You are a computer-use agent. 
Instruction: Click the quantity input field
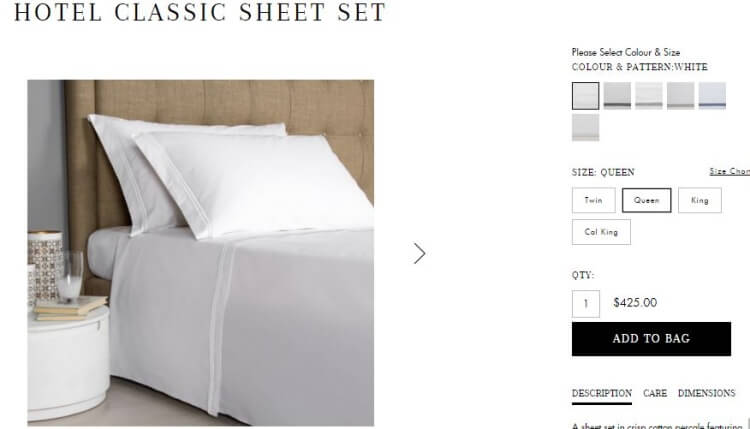(x=585, y=304)
